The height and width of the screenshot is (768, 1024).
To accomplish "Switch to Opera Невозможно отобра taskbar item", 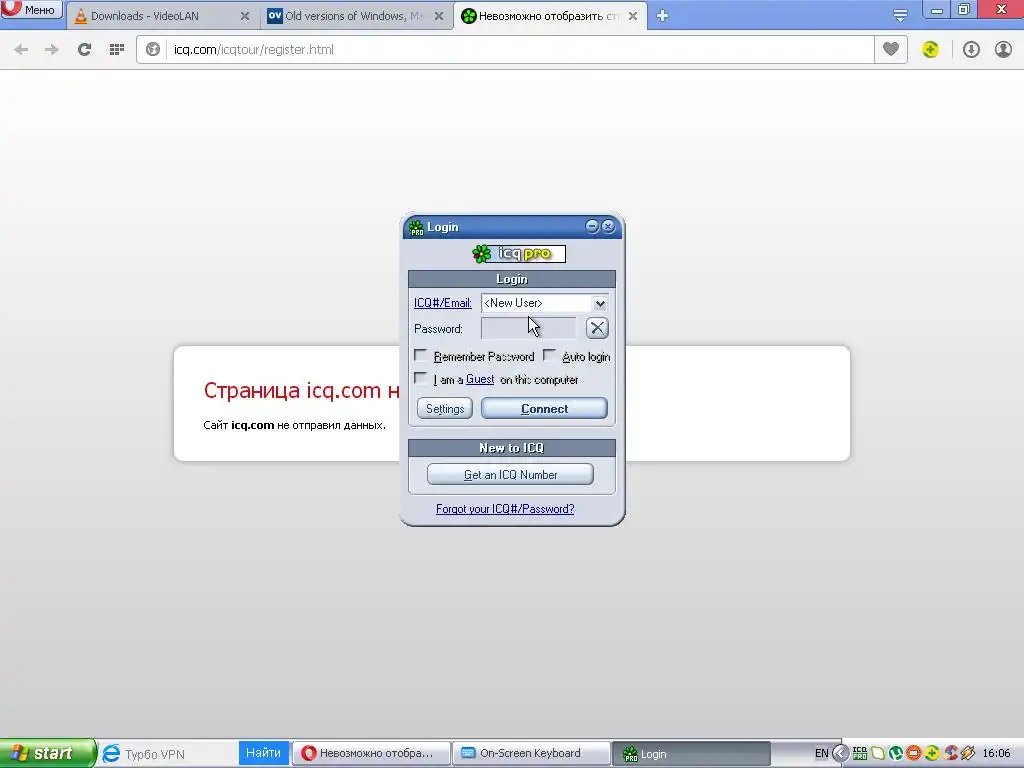I will 371,753.
